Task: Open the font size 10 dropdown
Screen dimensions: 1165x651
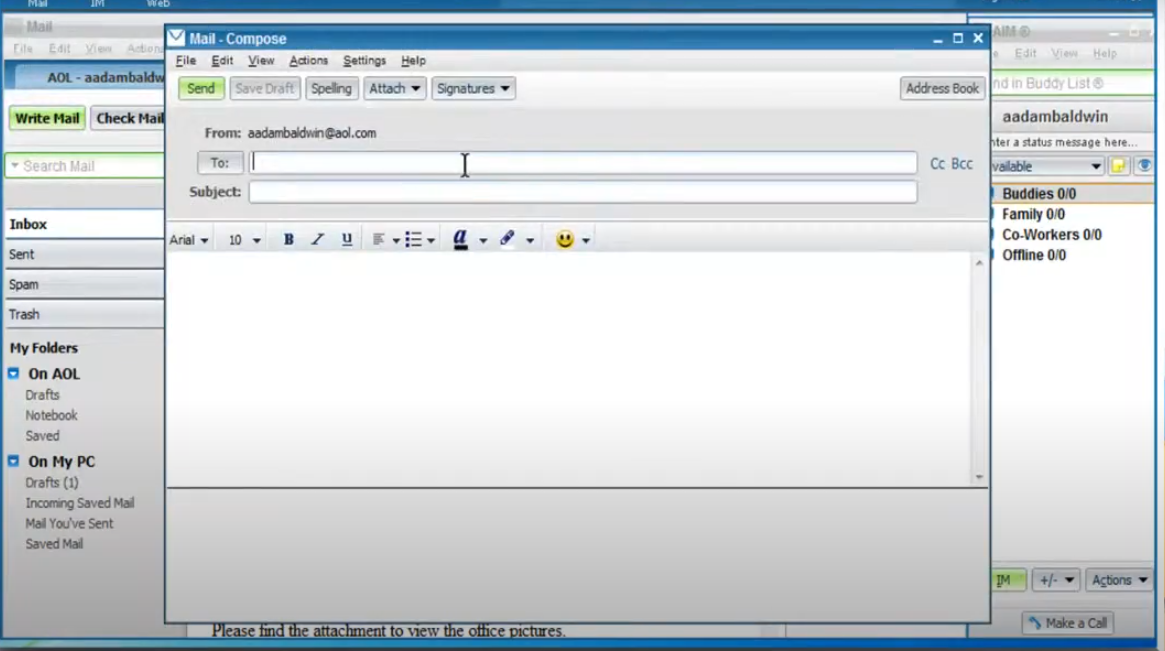Action: pyautogui.click(x=244, y=240)
